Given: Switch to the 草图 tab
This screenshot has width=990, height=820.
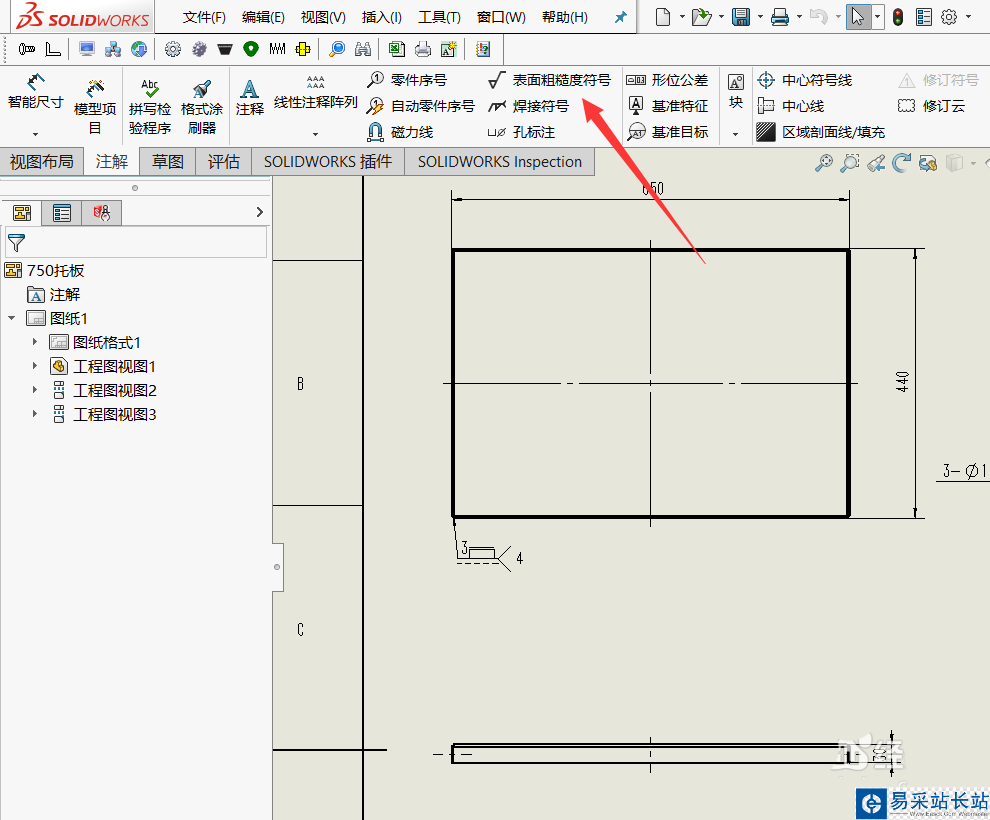Looking at the screenshot, I should [168, 162].
